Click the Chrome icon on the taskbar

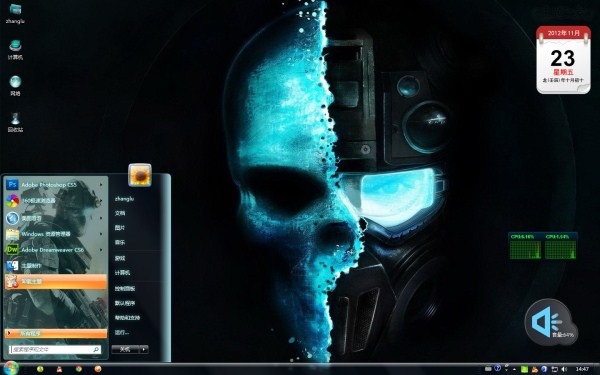[x=79, y=369]
